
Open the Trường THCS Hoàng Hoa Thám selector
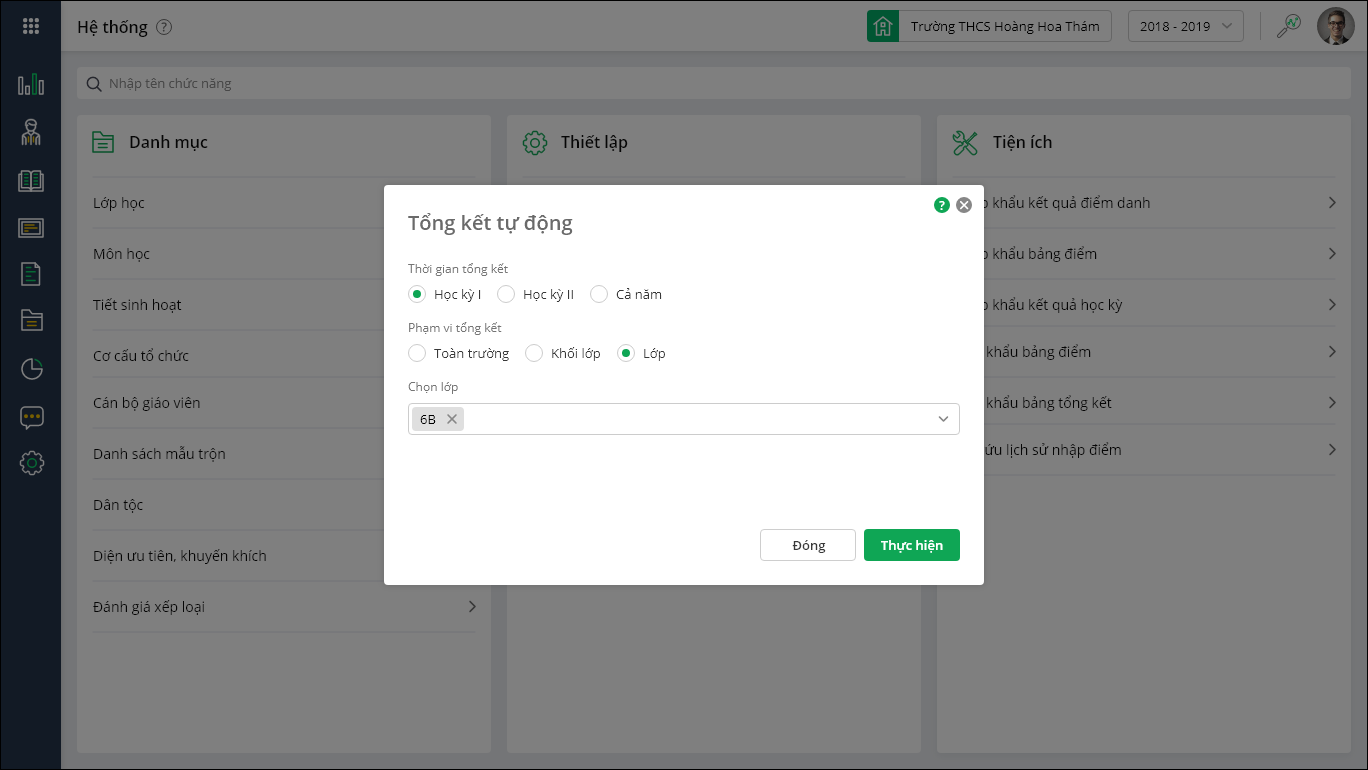coord(990,27)
